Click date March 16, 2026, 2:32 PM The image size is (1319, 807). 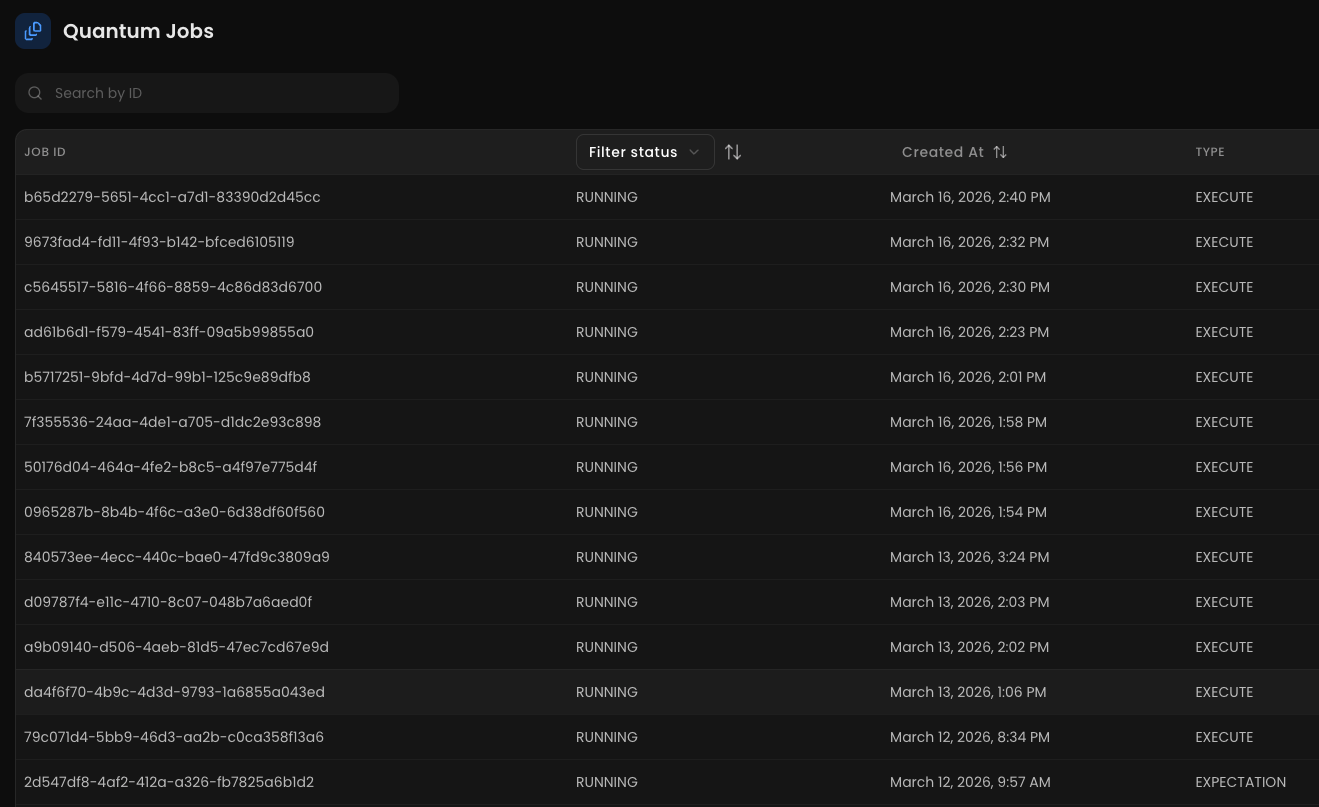click(970, 242)
